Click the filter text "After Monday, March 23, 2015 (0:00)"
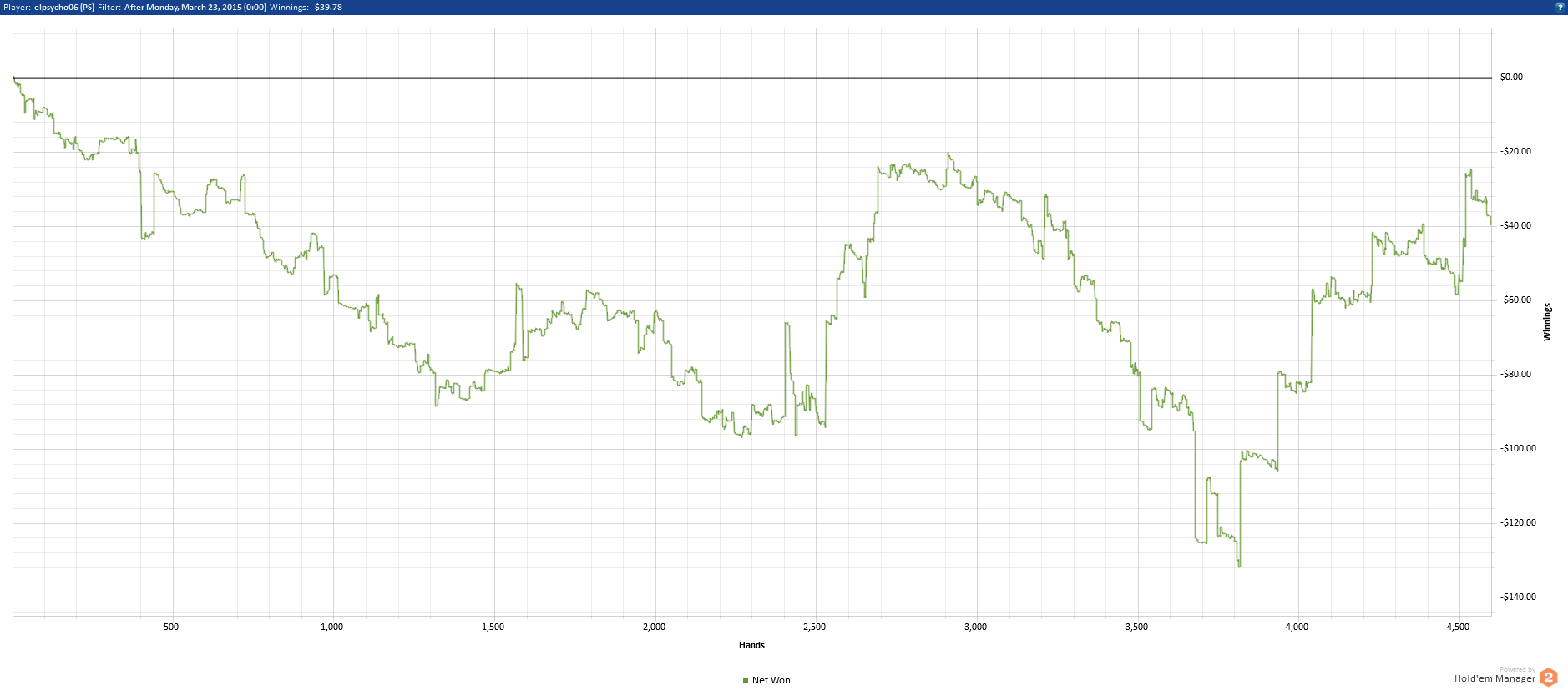1568x691 pixels. click(x=195, y=7)
